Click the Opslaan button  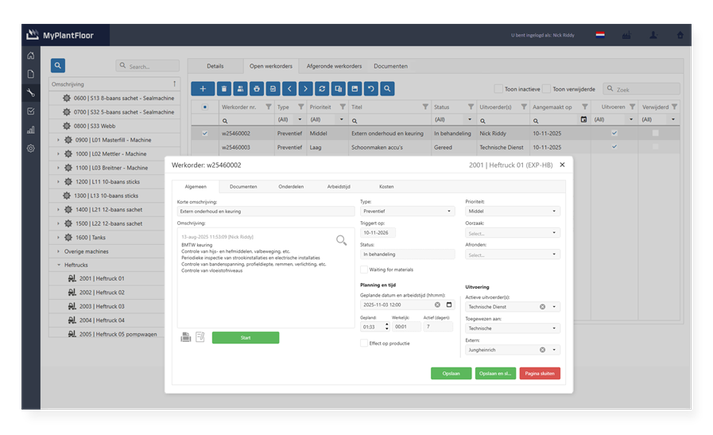click(x=451, y=373)
